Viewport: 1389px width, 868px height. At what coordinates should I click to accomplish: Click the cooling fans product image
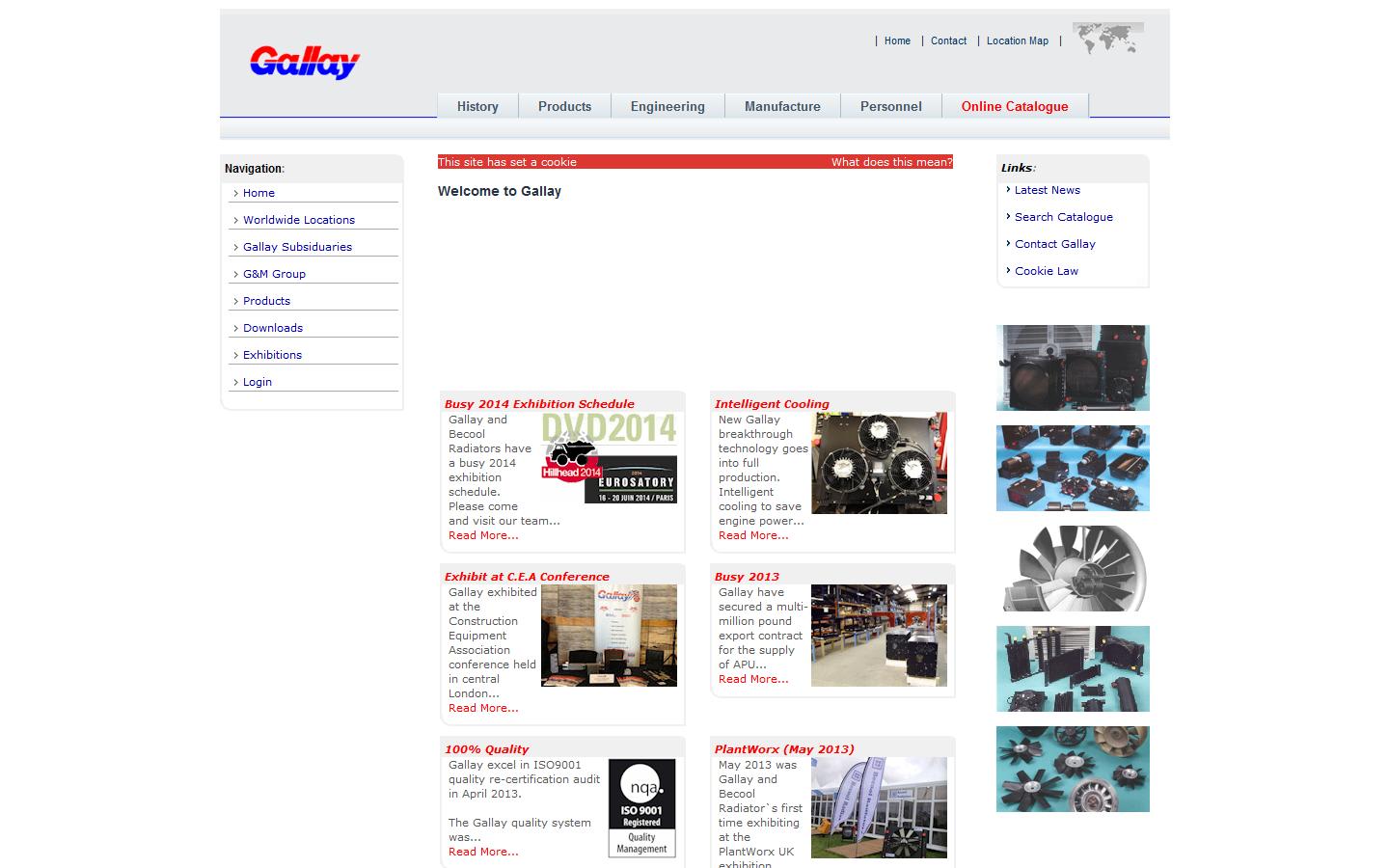(879, 463)
